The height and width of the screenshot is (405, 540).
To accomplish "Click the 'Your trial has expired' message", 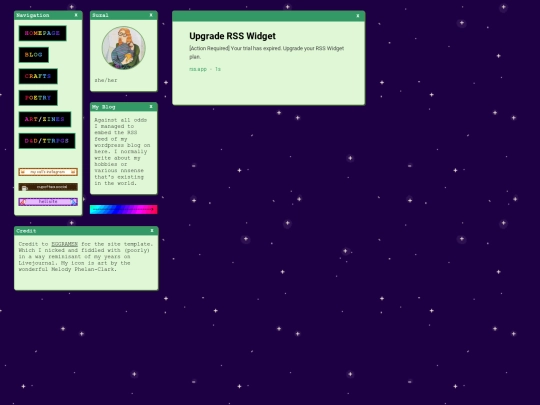I will pos(267,52).
